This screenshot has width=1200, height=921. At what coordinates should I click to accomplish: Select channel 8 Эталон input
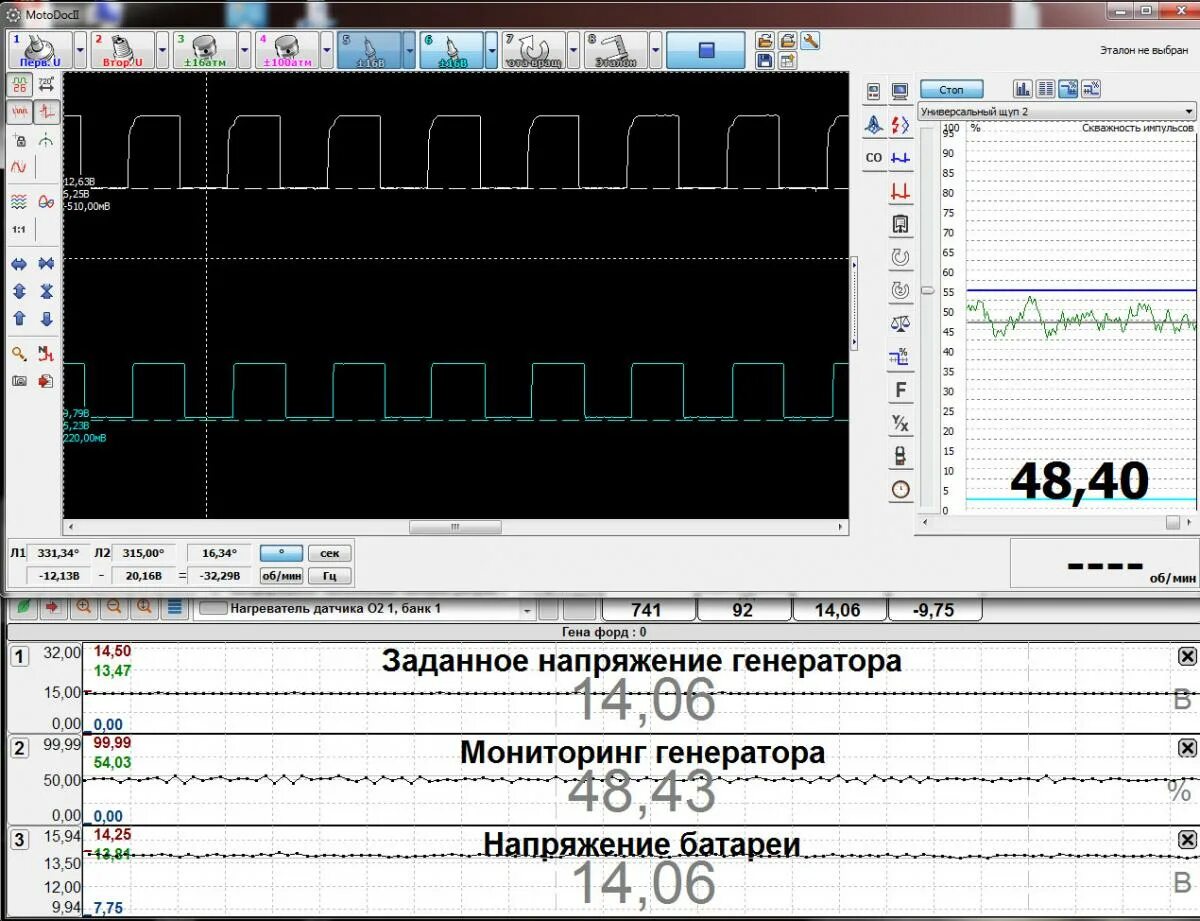click(614, 49)
